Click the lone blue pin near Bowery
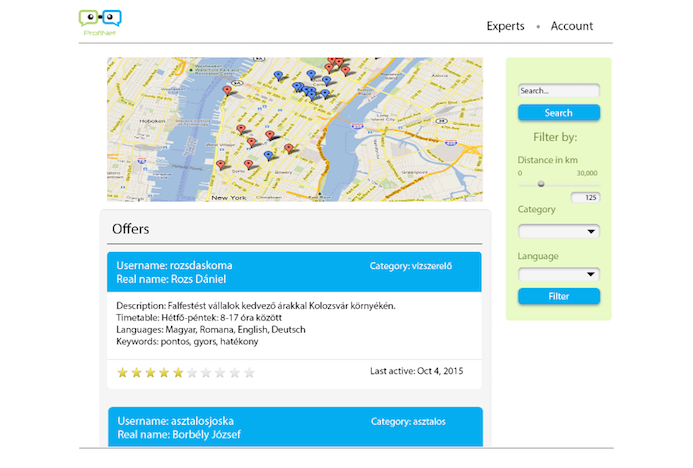This screenshot has height=468, width=693. coord(268,156)
